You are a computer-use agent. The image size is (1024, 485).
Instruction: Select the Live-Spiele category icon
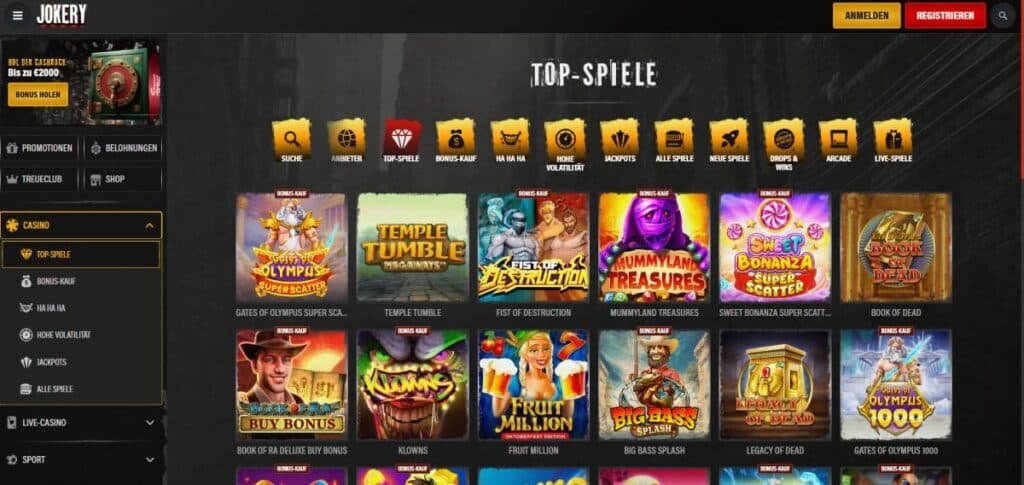(x=893, y=138)
